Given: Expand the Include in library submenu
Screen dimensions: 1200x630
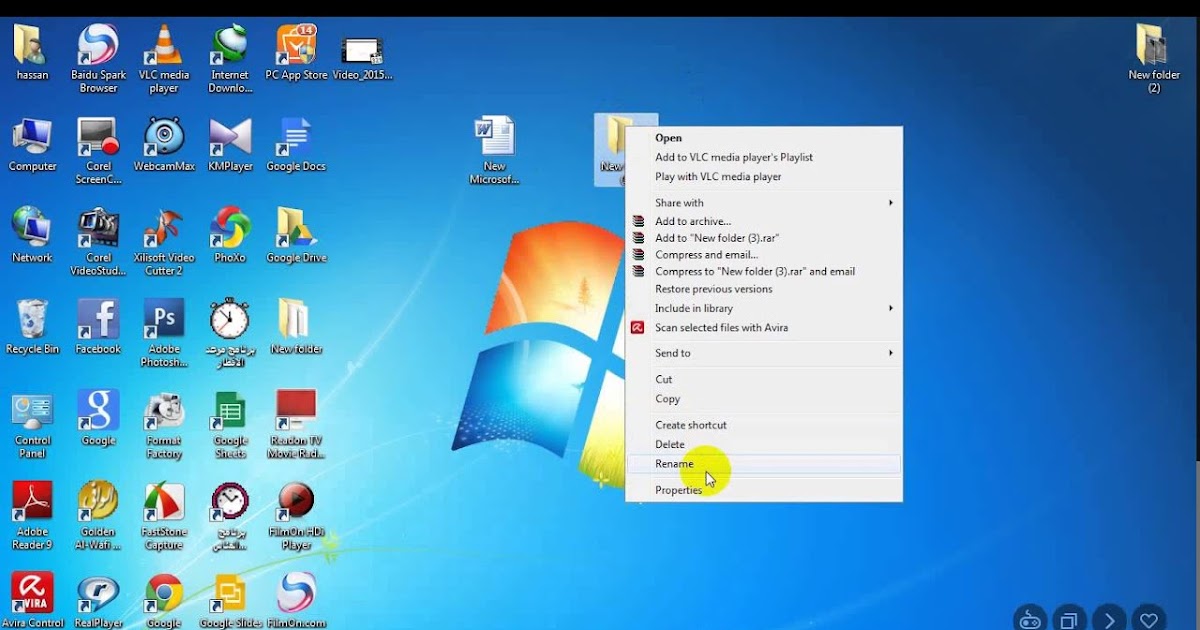Looking at the screenshot, I should coord(764,308).
